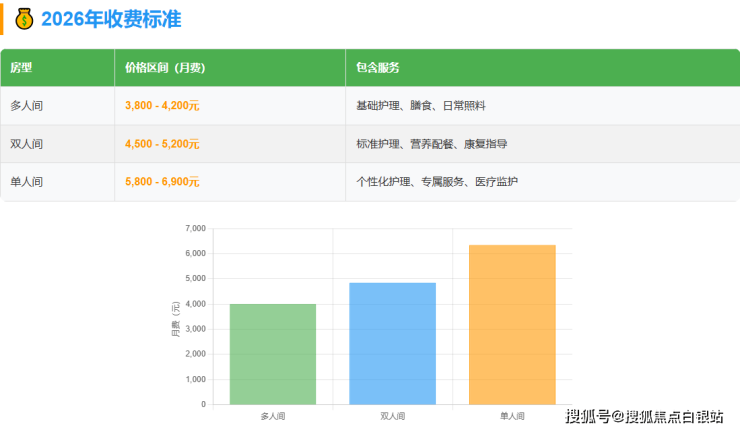Click the 双人间 table row cell
The width and height of the screenshot is (740, 432).
[27, 144]
